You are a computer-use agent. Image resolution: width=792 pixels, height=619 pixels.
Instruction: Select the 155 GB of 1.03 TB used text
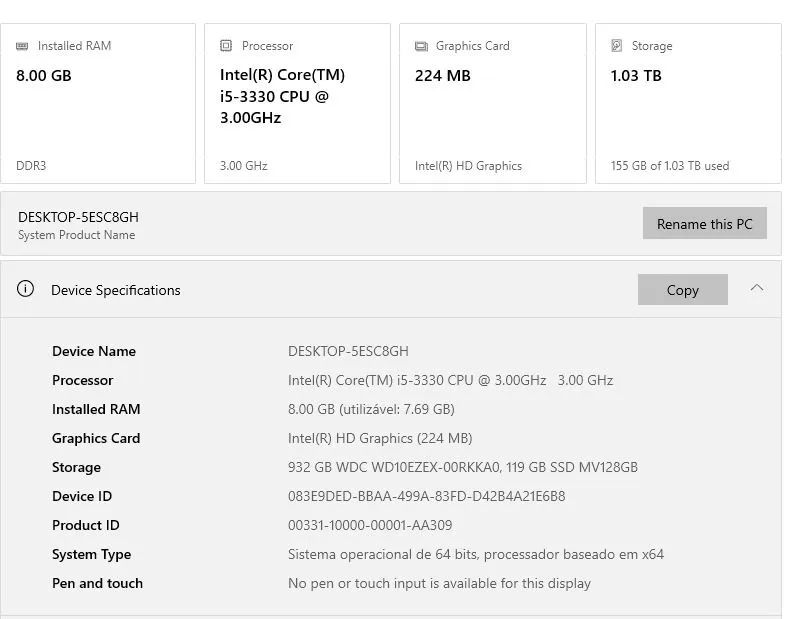[670, 166]
